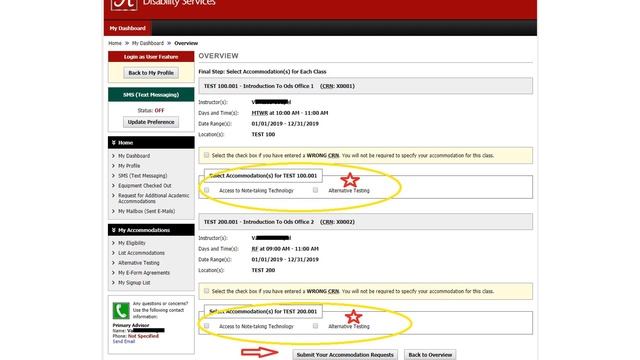640x360 pixels.
Task: Click the Login as User Feature header
Action: pyautogui.click(x=151, y=57)
